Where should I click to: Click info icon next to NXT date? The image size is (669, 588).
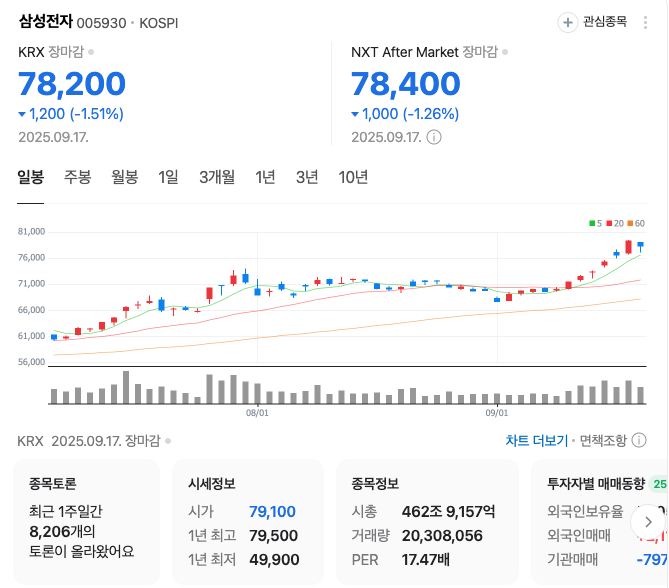pos(434,137)
